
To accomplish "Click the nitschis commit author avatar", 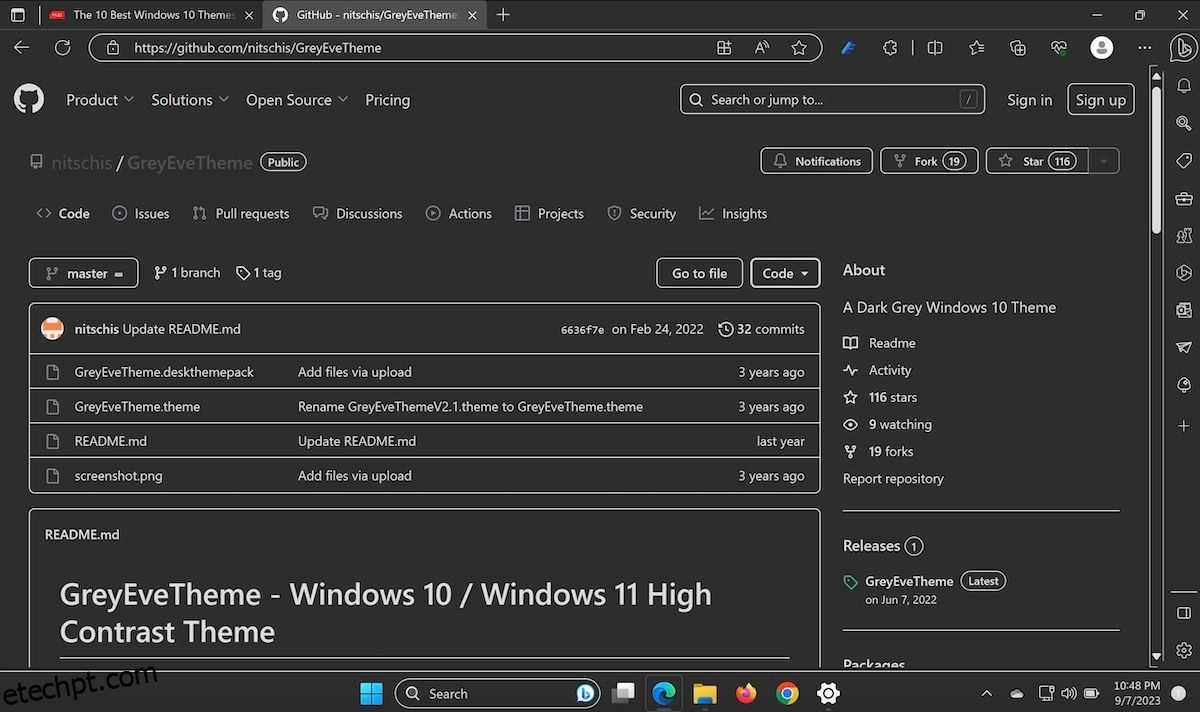I will 52,328.
